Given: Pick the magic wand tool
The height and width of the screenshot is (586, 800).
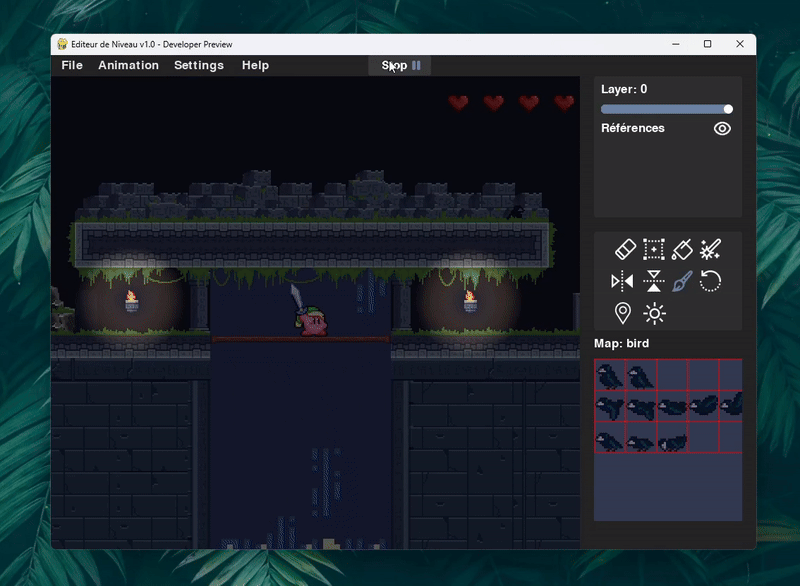Looking at the screenshot, I should 710,249.
